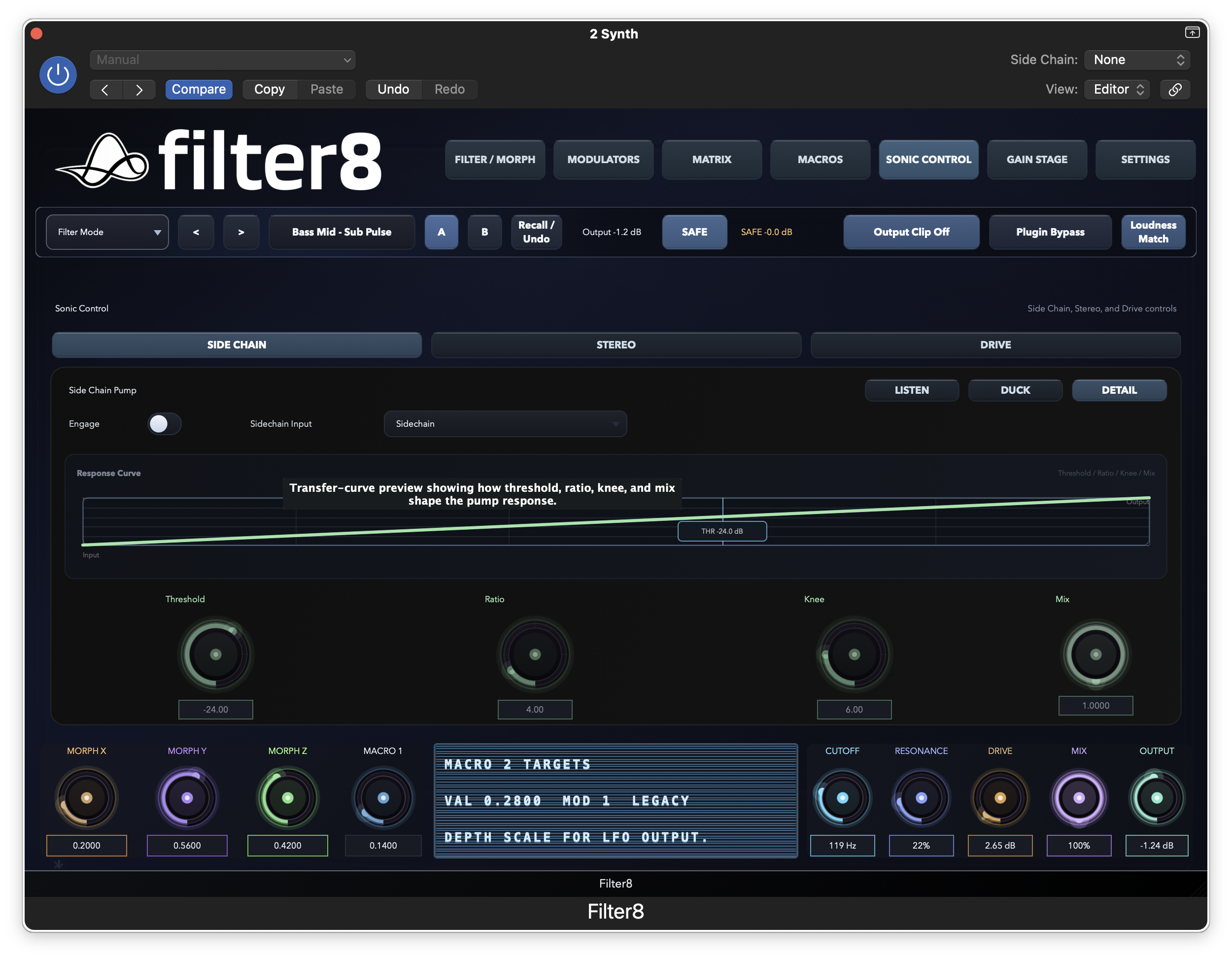Open the GAIN STAGE tab
The height and width of the screenshot is (959, 1232).
1037,160
